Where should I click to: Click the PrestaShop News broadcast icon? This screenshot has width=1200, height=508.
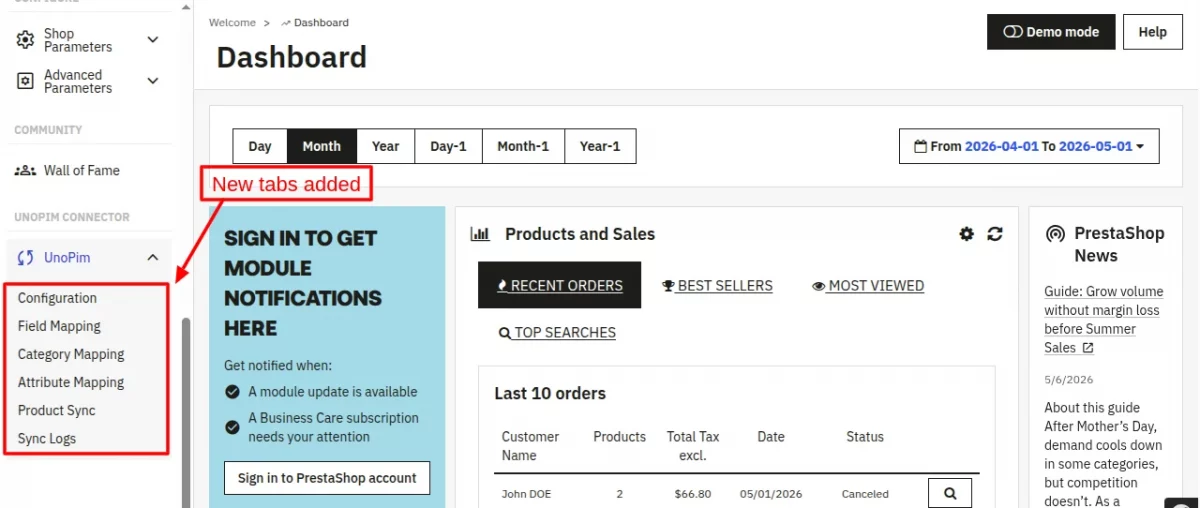point(1055,234)
